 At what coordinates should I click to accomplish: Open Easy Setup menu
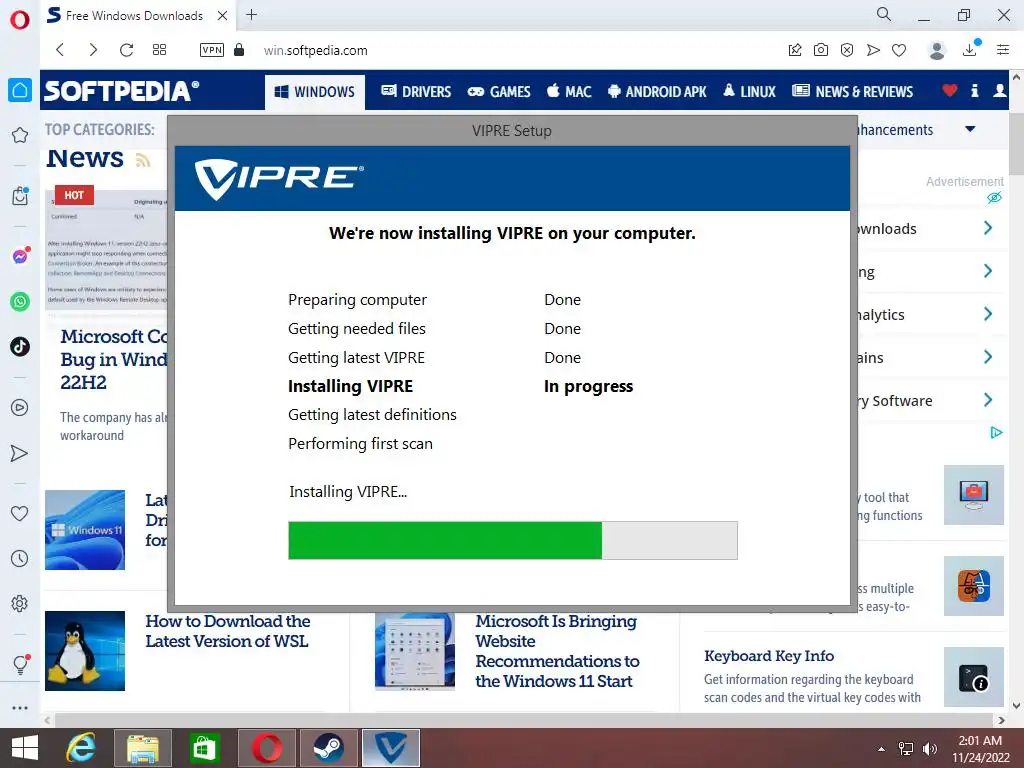tap(1003, 50)
